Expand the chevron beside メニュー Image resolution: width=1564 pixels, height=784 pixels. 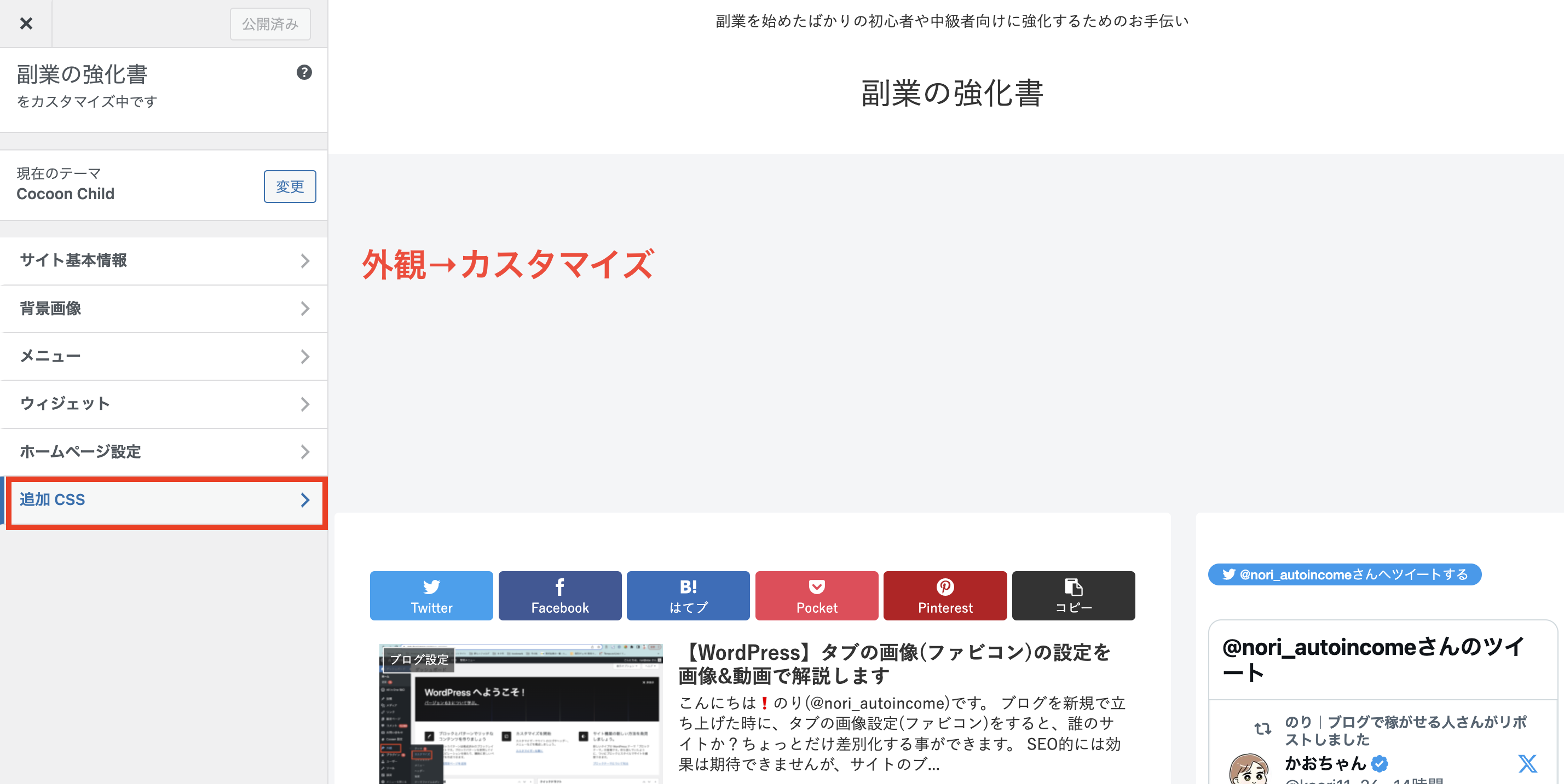[305, 357]
